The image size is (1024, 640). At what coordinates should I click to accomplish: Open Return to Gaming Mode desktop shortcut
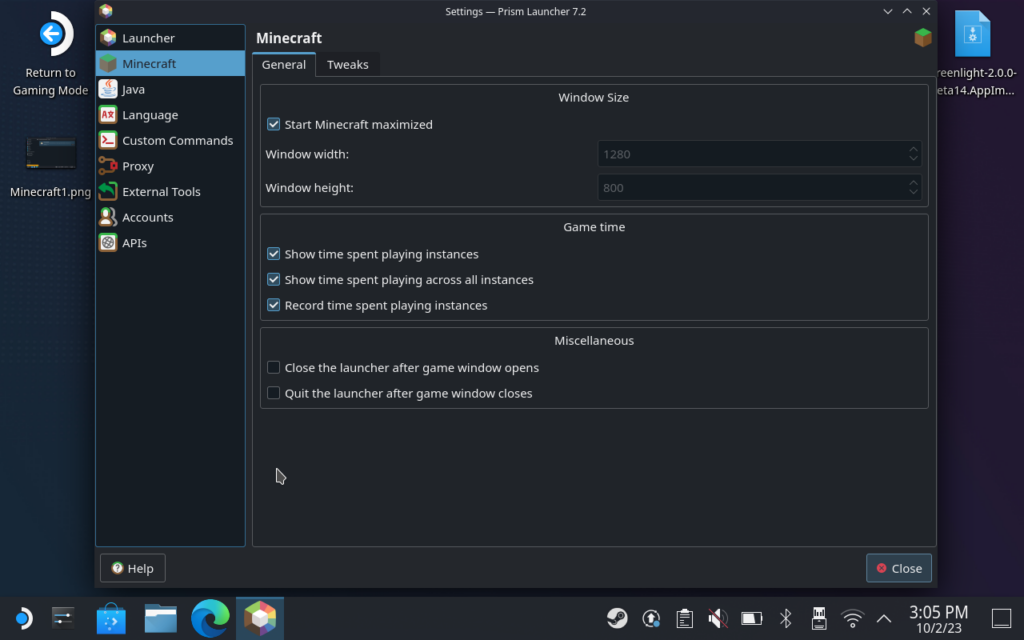coord(50,54)
